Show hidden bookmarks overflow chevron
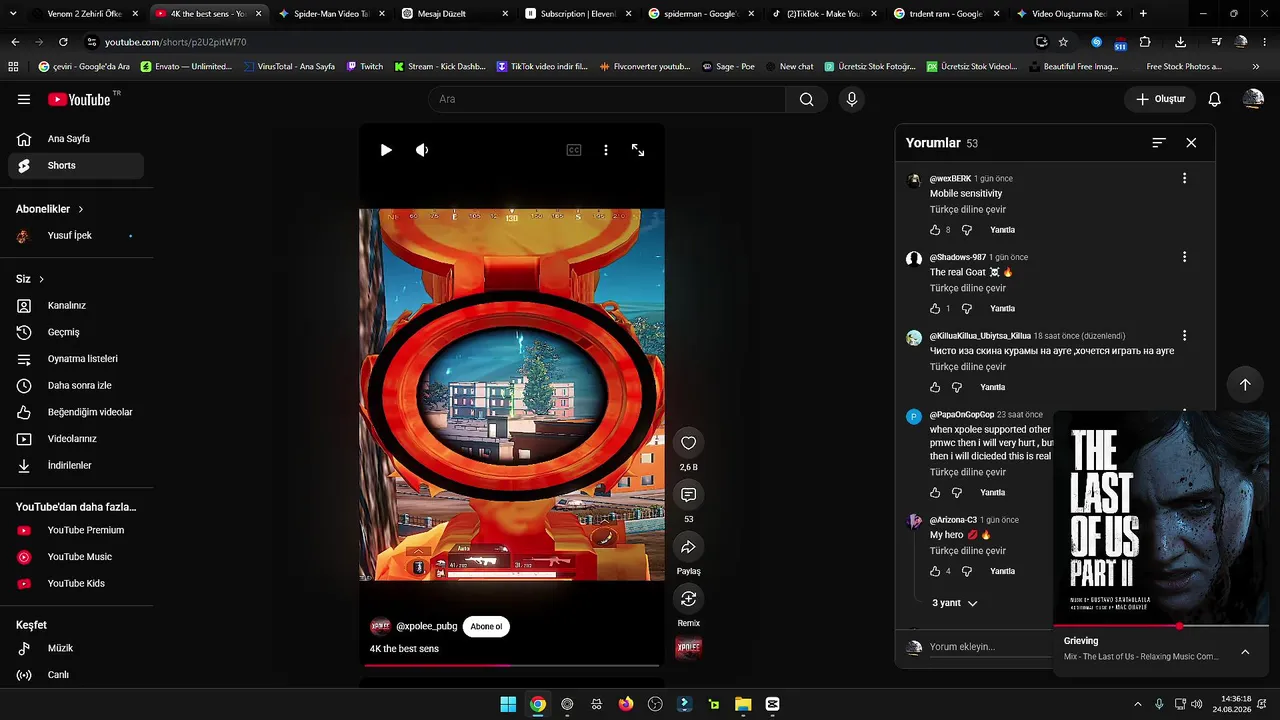Viewport: 1280px width, 720px height. tap(1255, 67)
